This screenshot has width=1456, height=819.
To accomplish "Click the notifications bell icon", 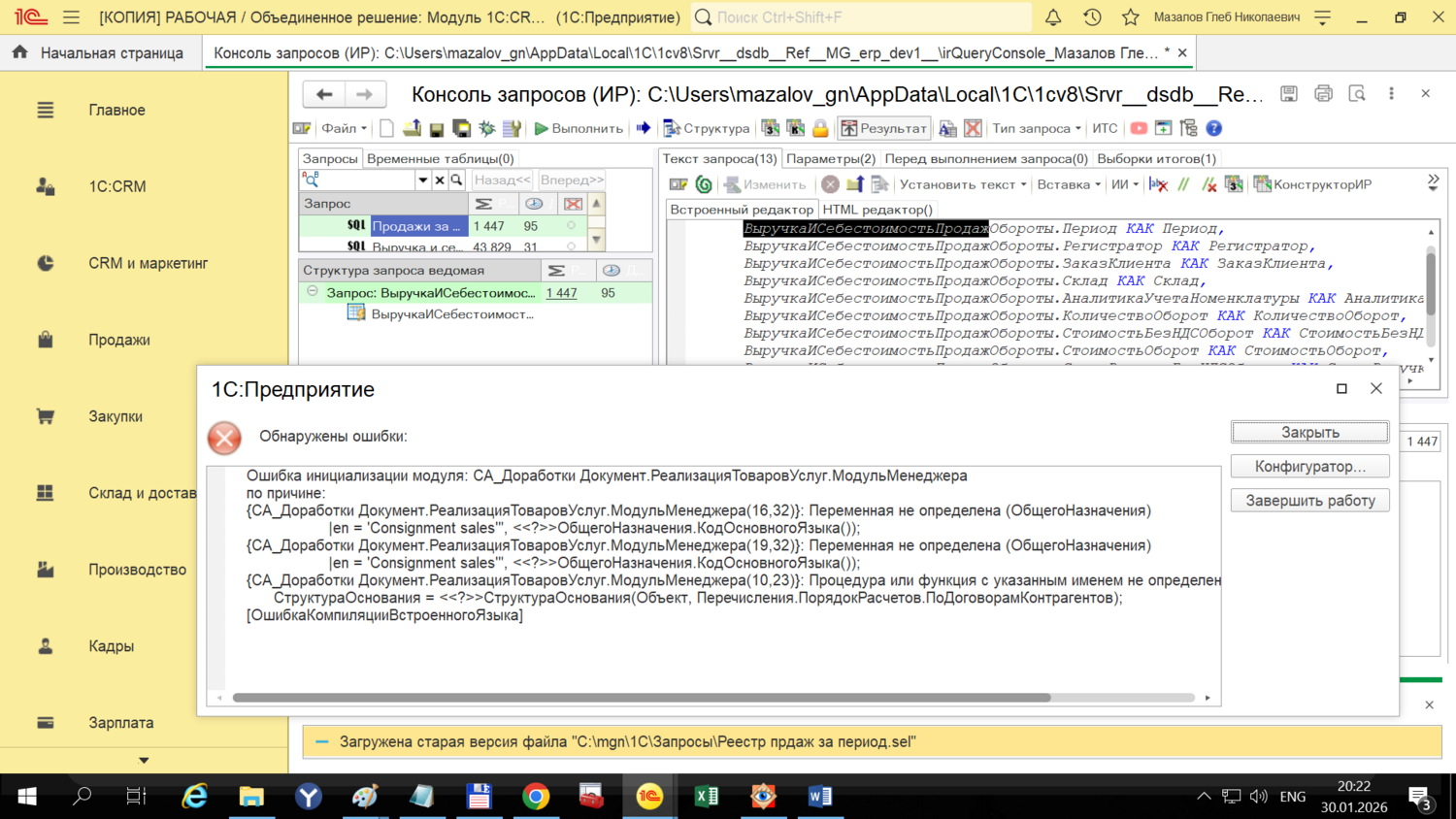I will tap(1053, 17).
